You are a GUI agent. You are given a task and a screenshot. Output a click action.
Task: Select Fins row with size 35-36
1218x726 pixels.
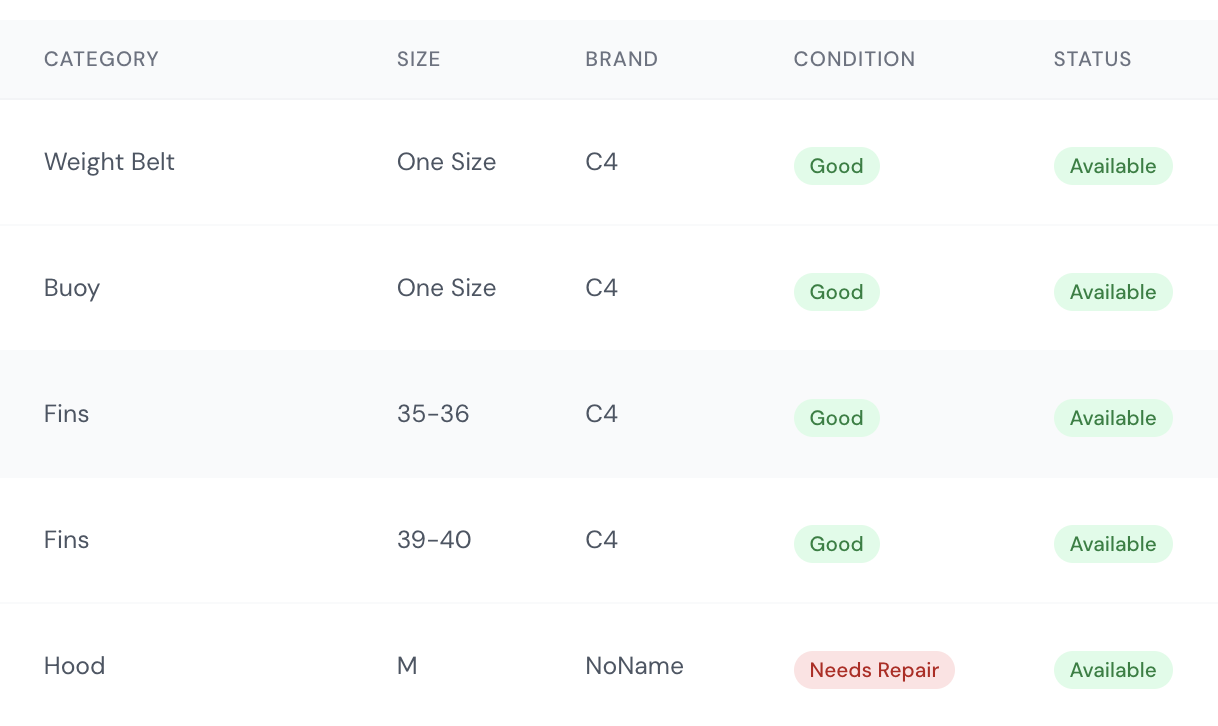tap(67, 414)
